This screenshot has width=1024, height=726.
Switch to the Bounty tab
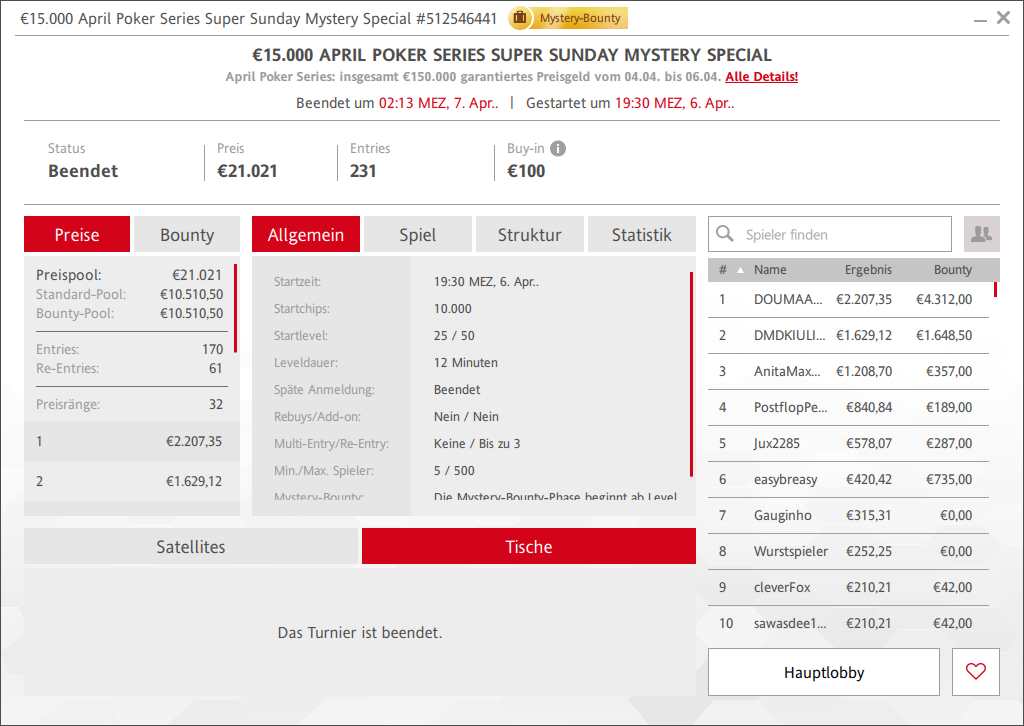pyautogui.click(x=187, y=234)
